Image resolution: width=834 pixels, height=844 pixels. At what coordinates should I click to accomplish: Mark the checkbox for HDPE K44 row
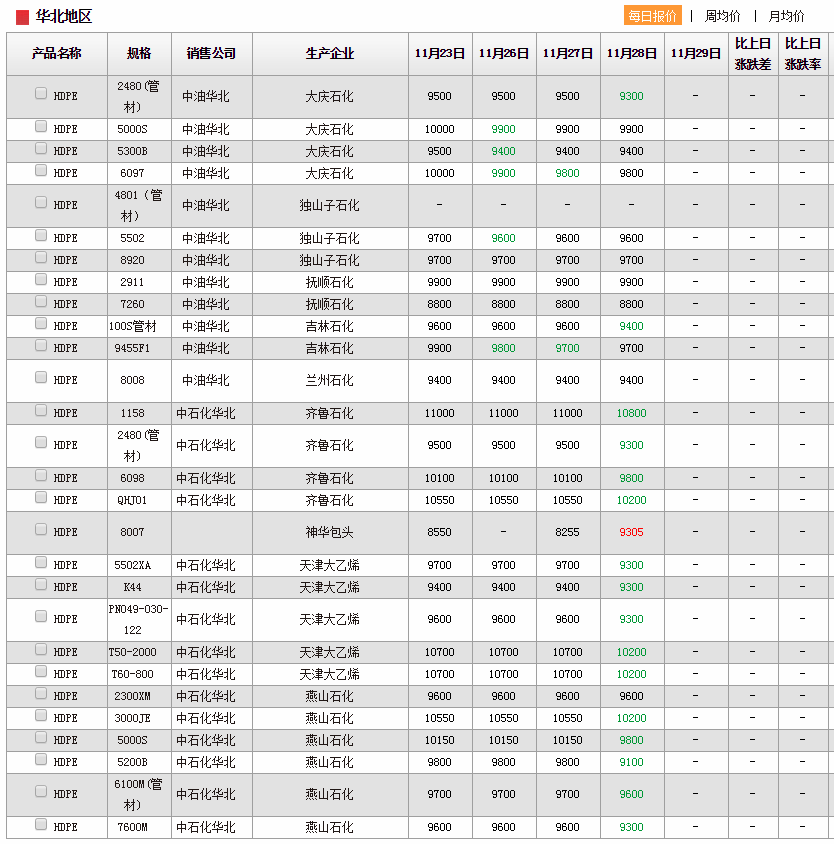tap(41, 585)
